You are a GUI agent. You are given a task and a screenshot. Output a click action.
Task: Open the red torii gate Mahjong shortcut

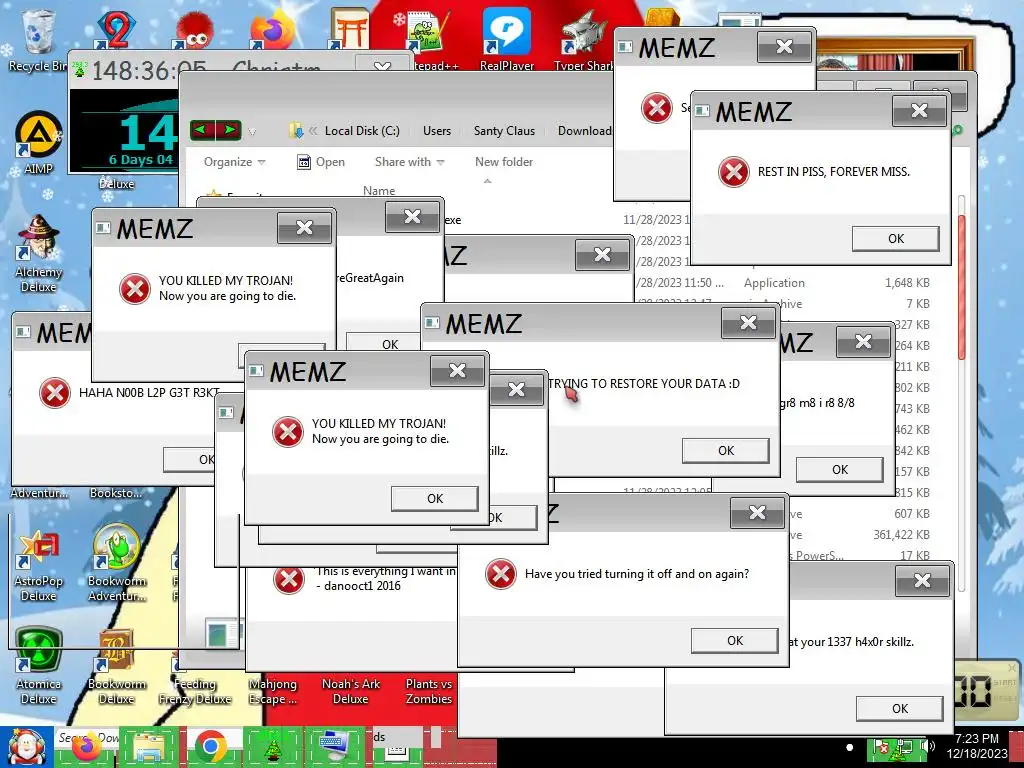(x=349, y=29)
